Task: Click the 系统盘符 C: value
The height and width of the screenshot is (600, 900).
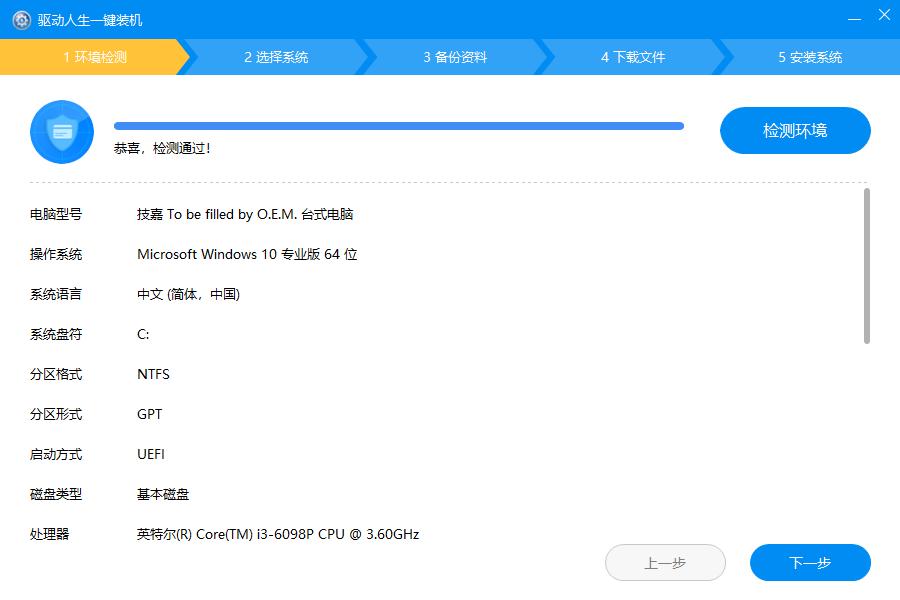Action: tap(143, 334)
